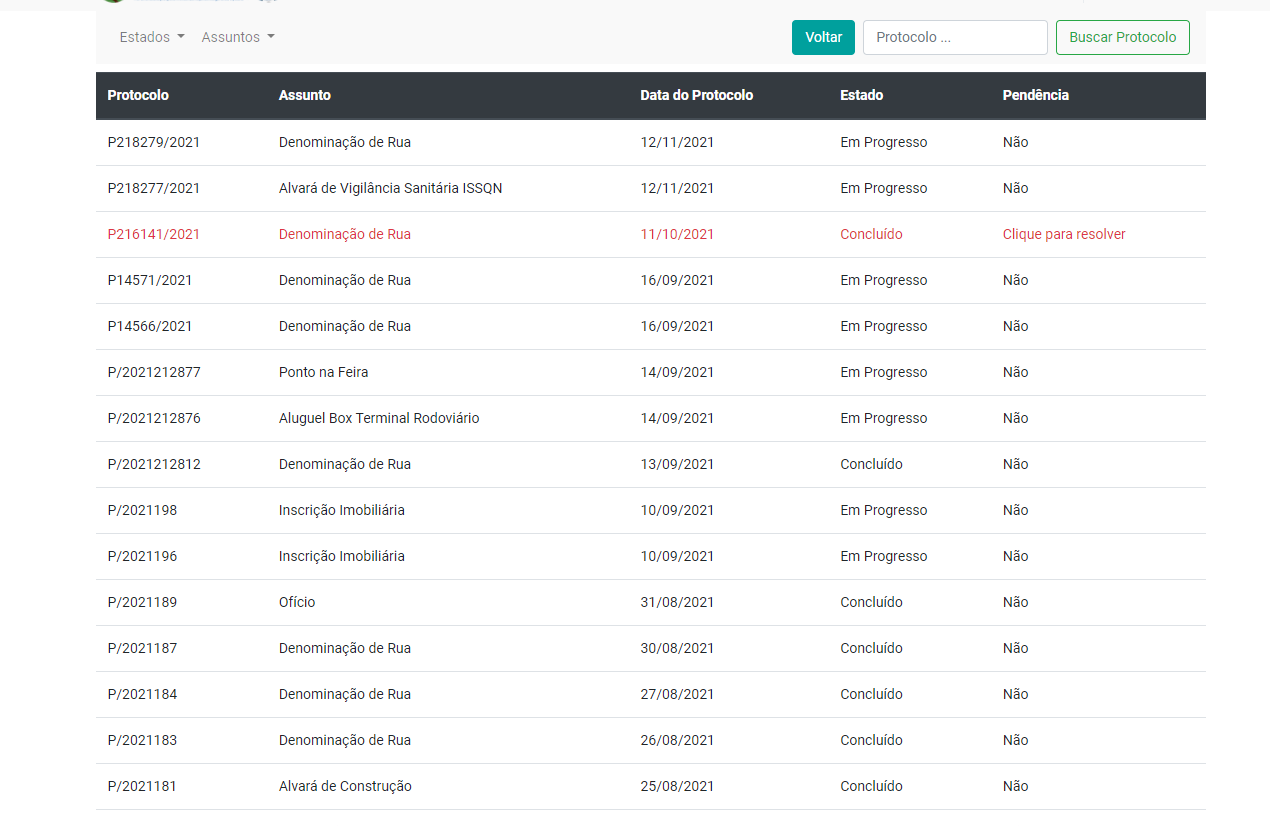Open protocol P218277/2021 row
Image resolution: width=1270 pixels, height=826 pixels.
coord(154,188)
